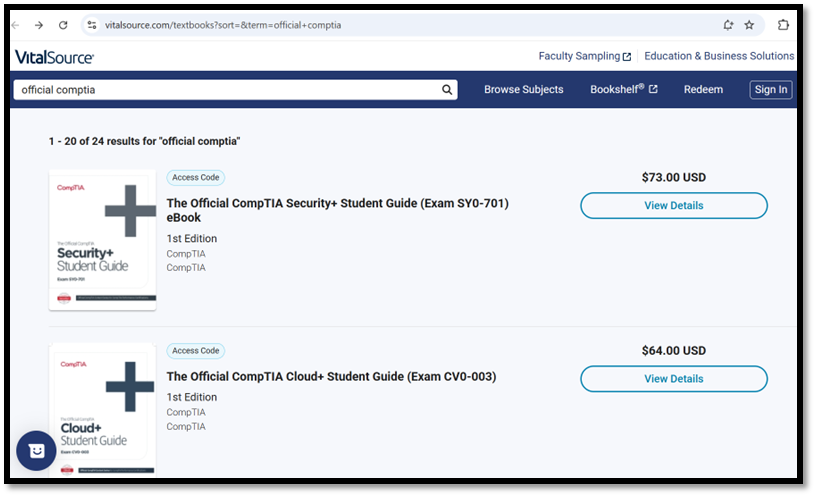Screen dimensions: 816x497
Task: Click the Access Code badge on Security+ result
Action: click(x=196, y=177)
